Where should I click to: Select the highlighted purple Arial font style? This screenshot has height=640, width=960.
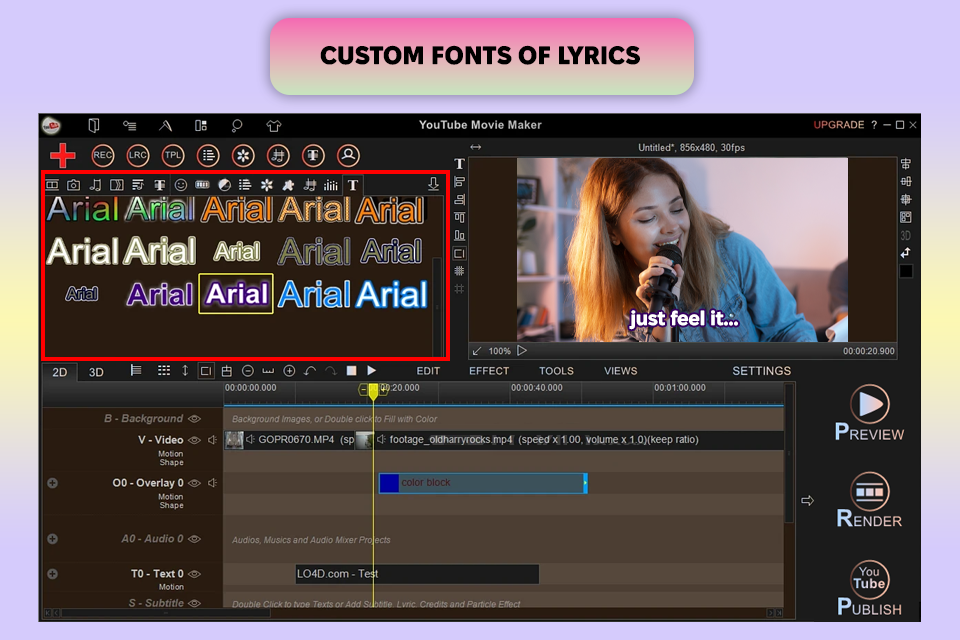tap(236, 294)
